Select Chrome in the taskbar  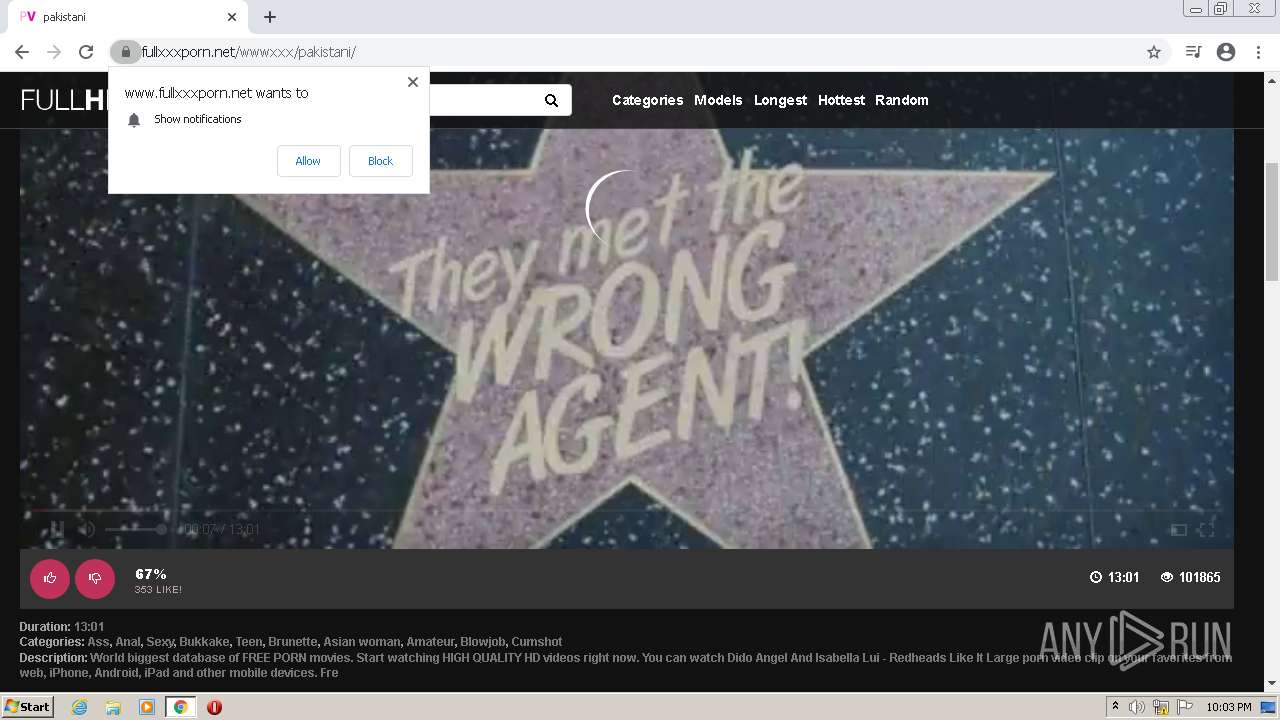pos(180,707)
